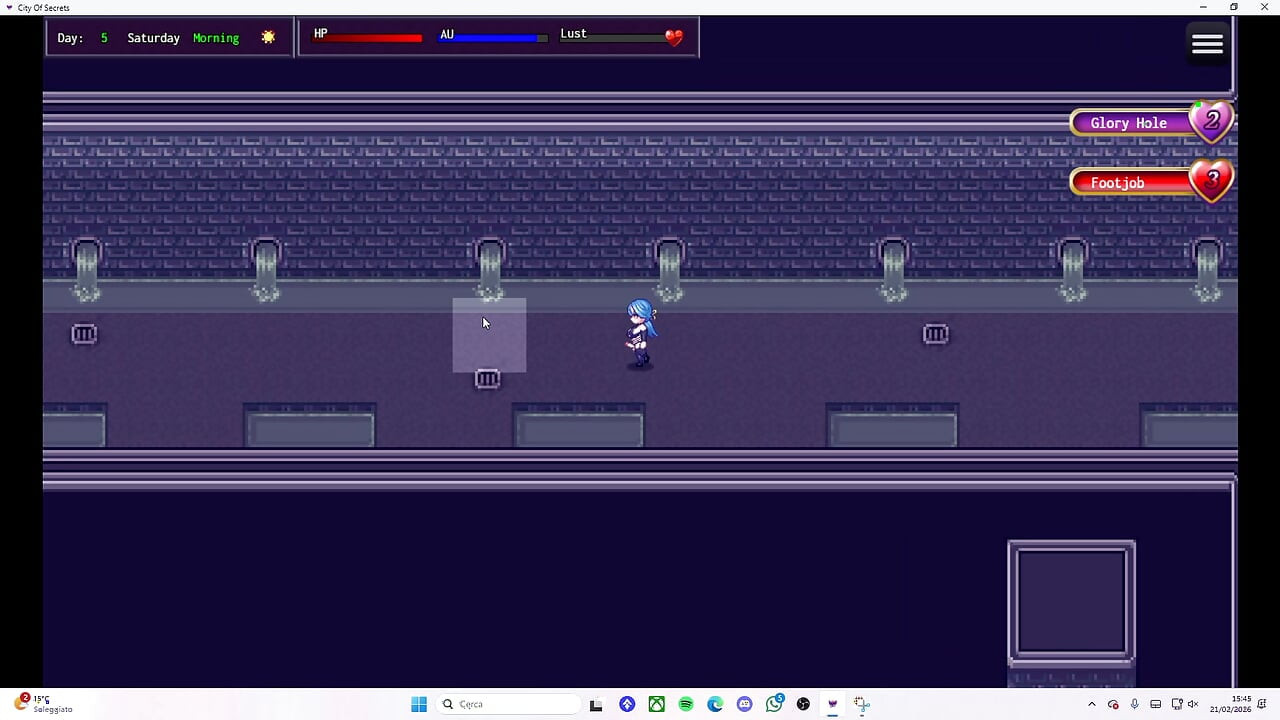Open the black square taskbar app beside search
Viewport: 1280px width, 720px height.
point(596,704)
